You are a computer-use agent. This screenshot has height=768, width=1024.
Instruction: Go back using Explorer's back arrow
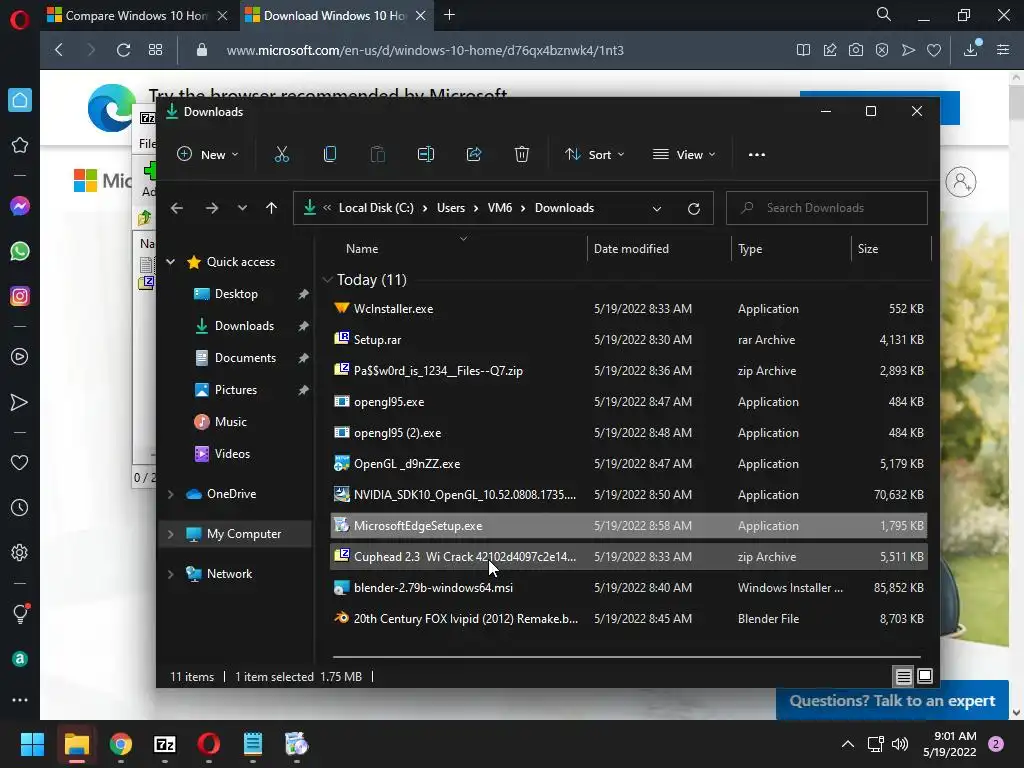(176, 208)
